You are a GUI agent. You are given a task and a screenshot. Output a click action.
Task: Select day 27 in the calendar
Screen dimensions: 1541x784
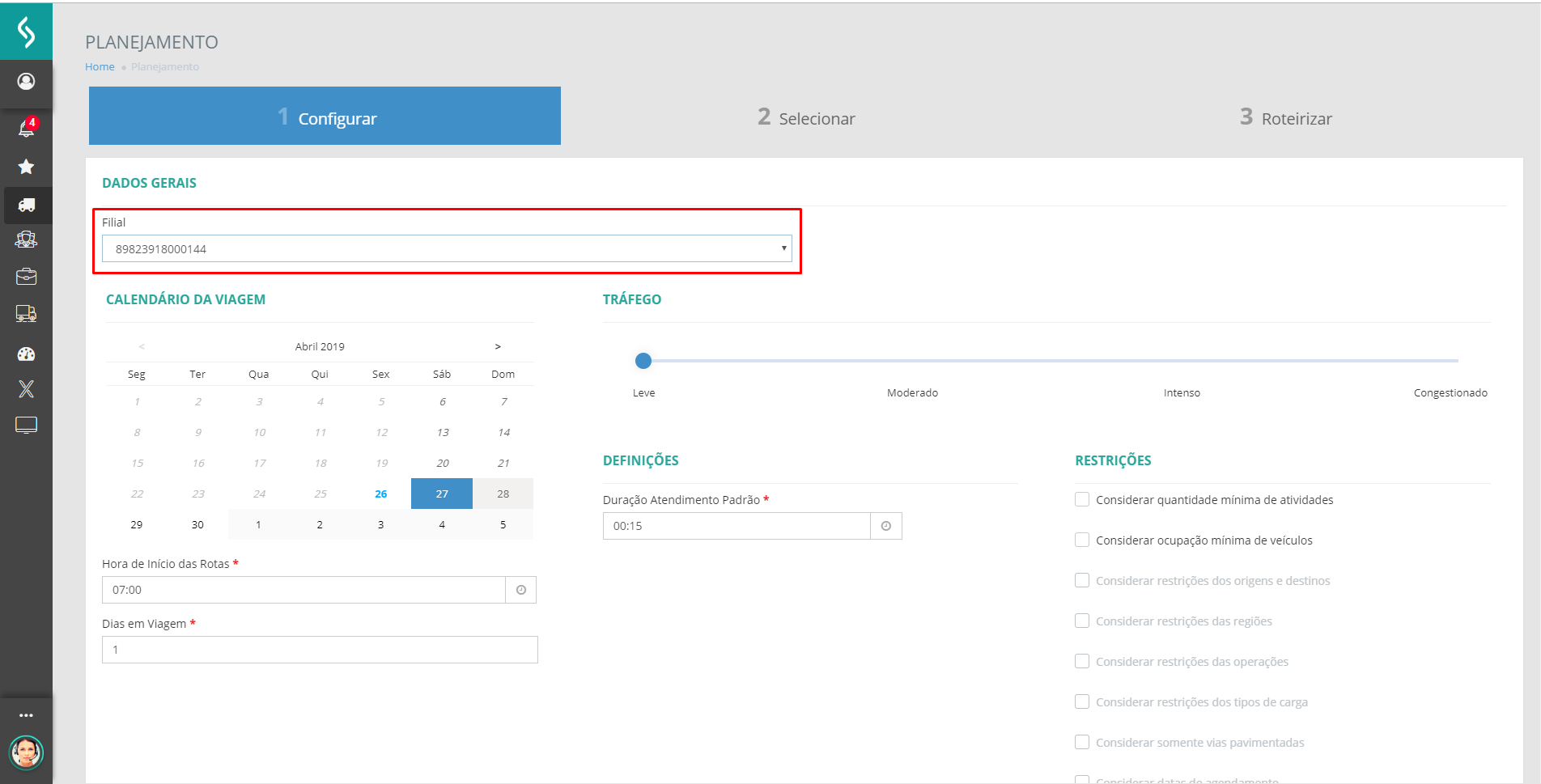(442, 494)
